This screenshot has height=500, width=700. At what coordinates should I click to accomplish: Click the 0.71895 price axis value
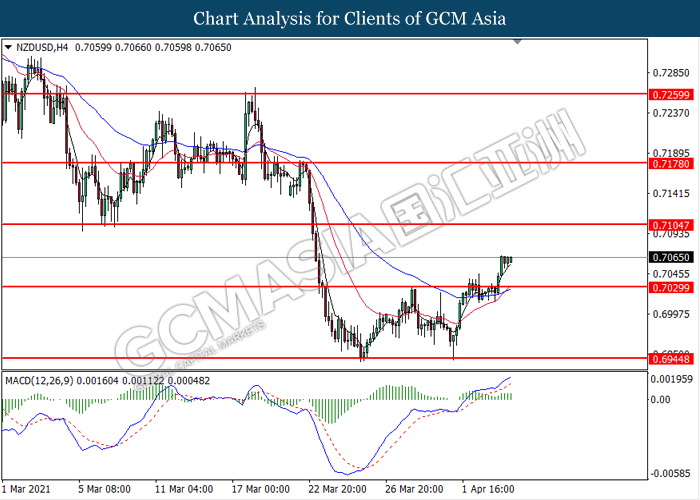(671, 153)
